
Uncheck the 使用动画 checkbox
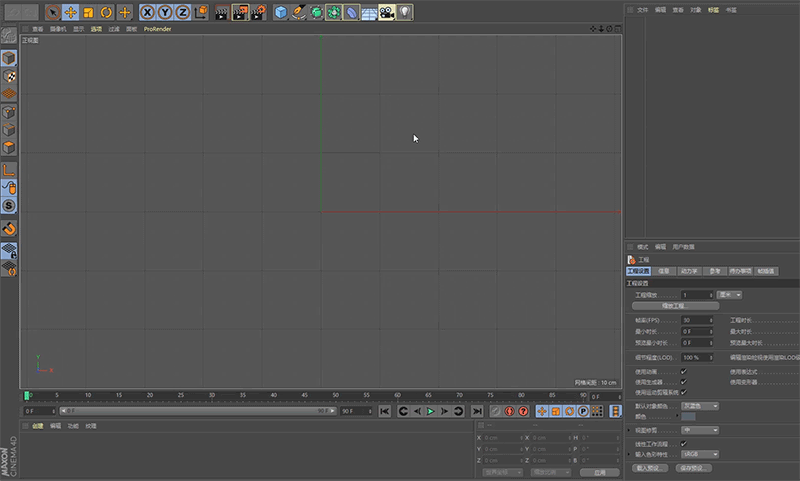tap(683, 371)
